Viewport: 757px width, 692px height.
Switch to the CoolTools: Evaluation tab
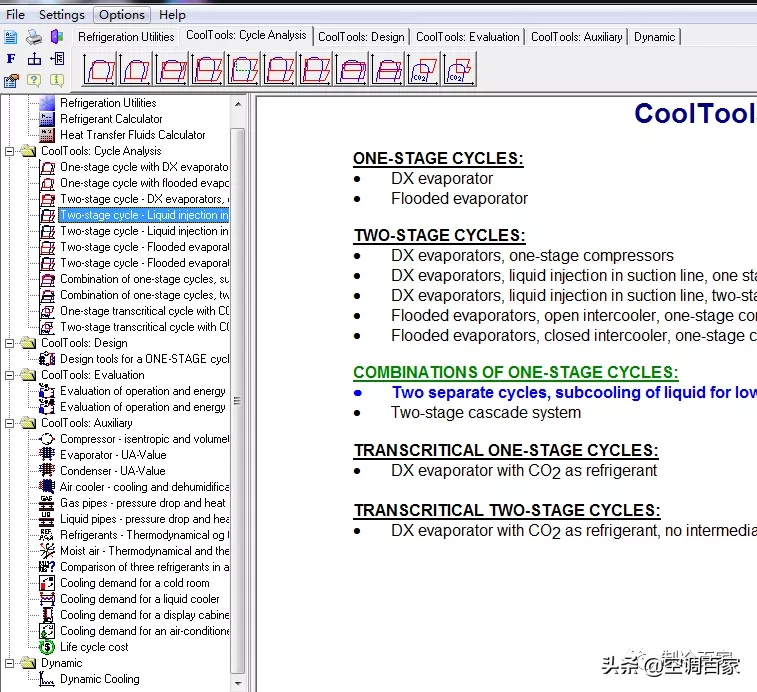coord(467,37)
